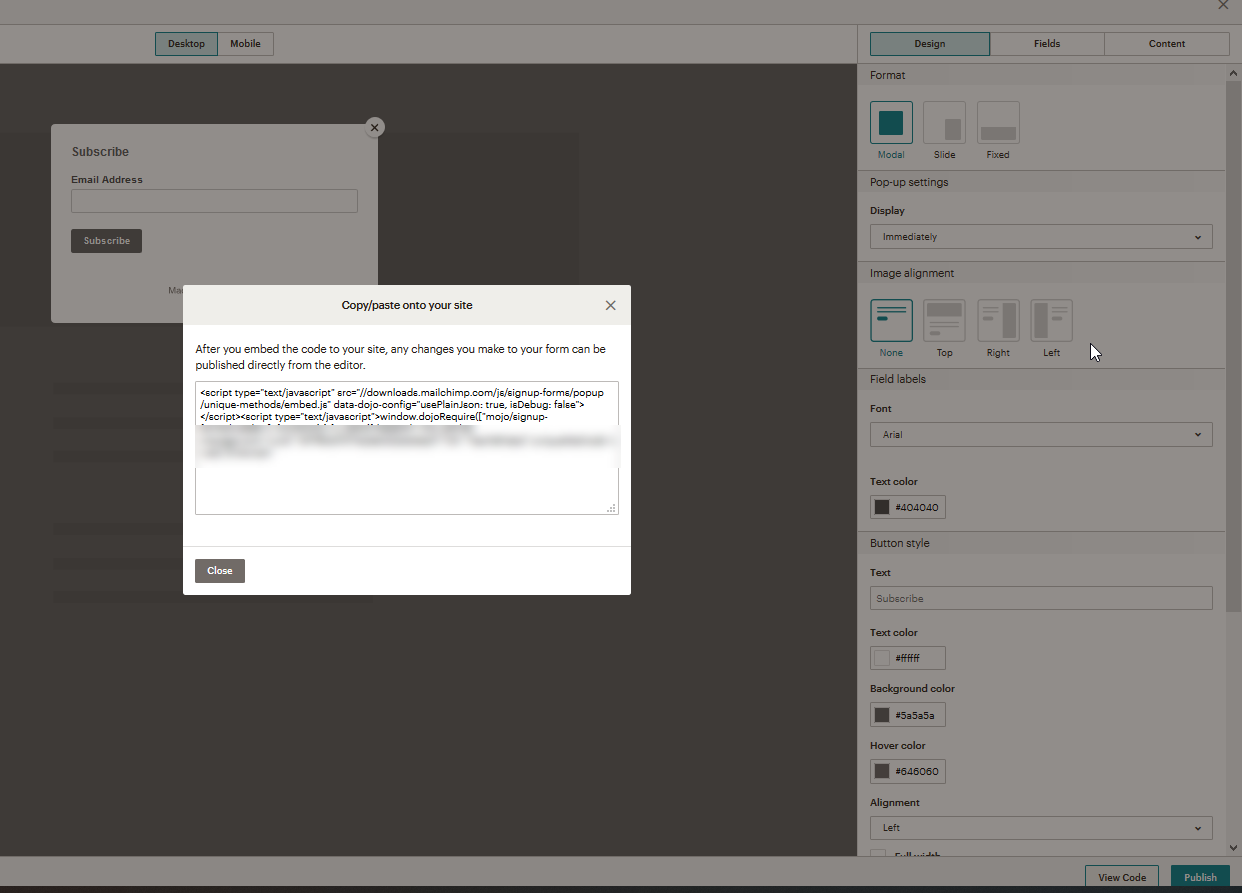Click the embed code text area
1242x893 pixels.
407,448
